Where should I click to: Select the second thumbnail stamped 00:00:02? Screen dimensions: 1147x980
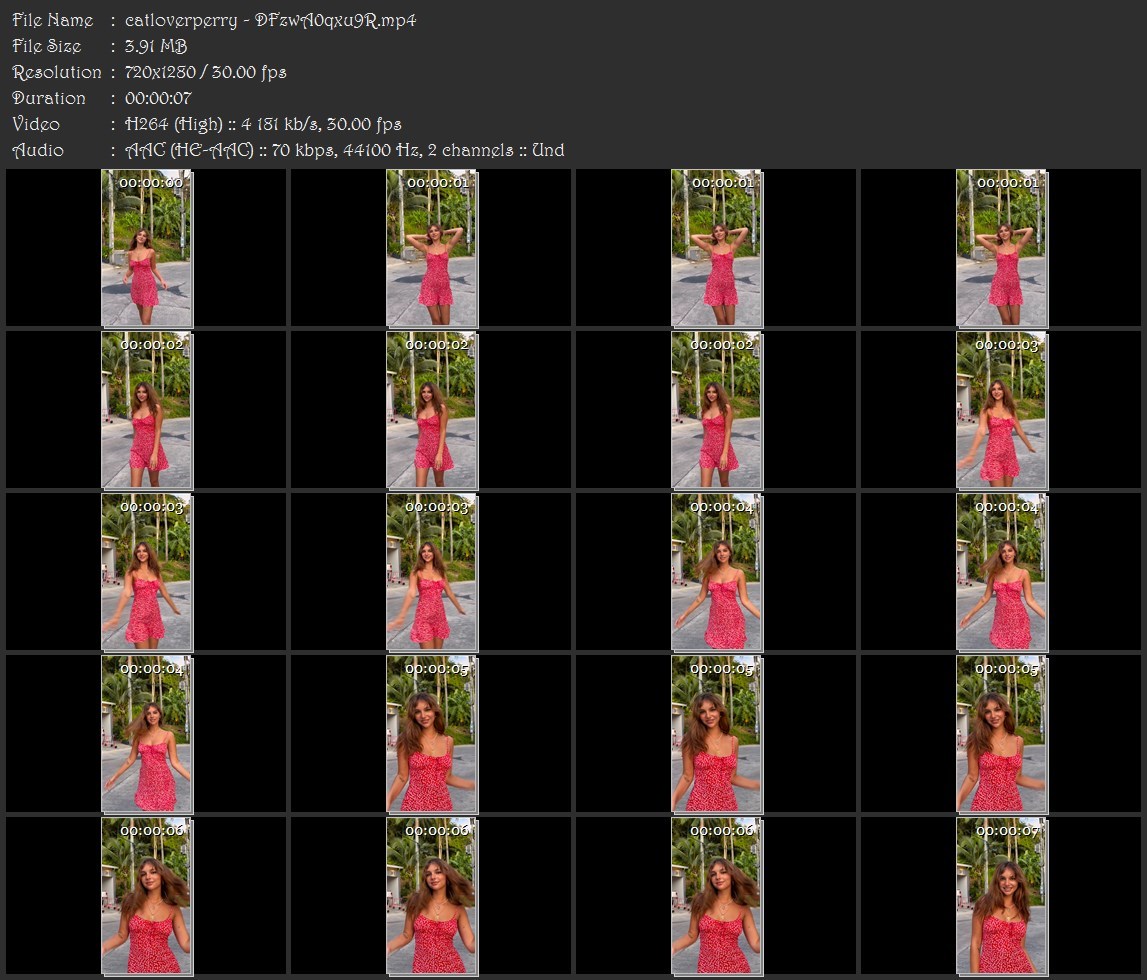(432, 410)
